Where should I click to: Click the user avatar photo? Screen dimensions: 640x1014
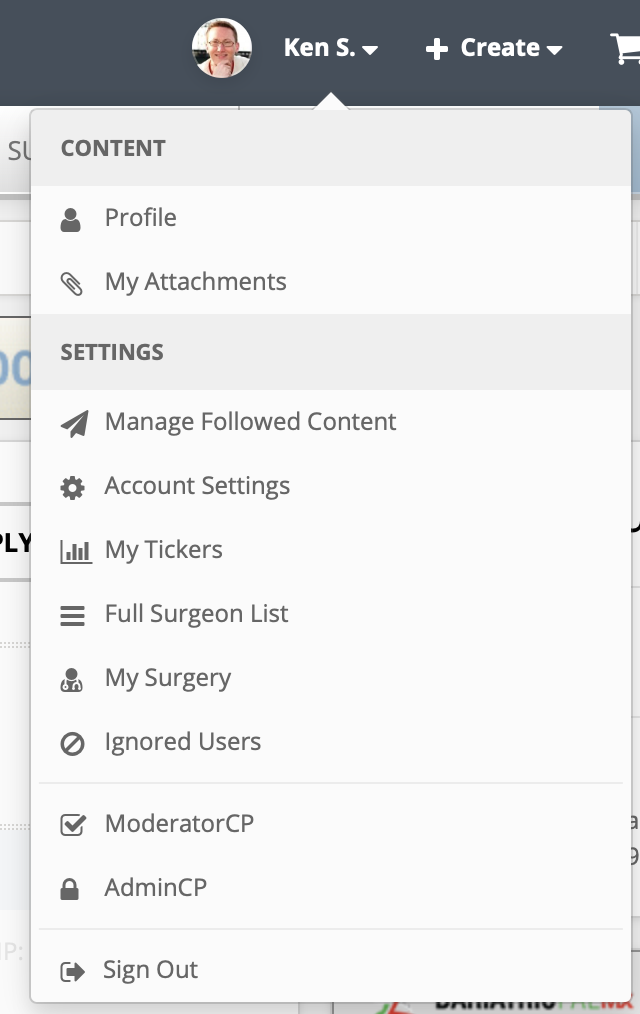pos(222,48)
